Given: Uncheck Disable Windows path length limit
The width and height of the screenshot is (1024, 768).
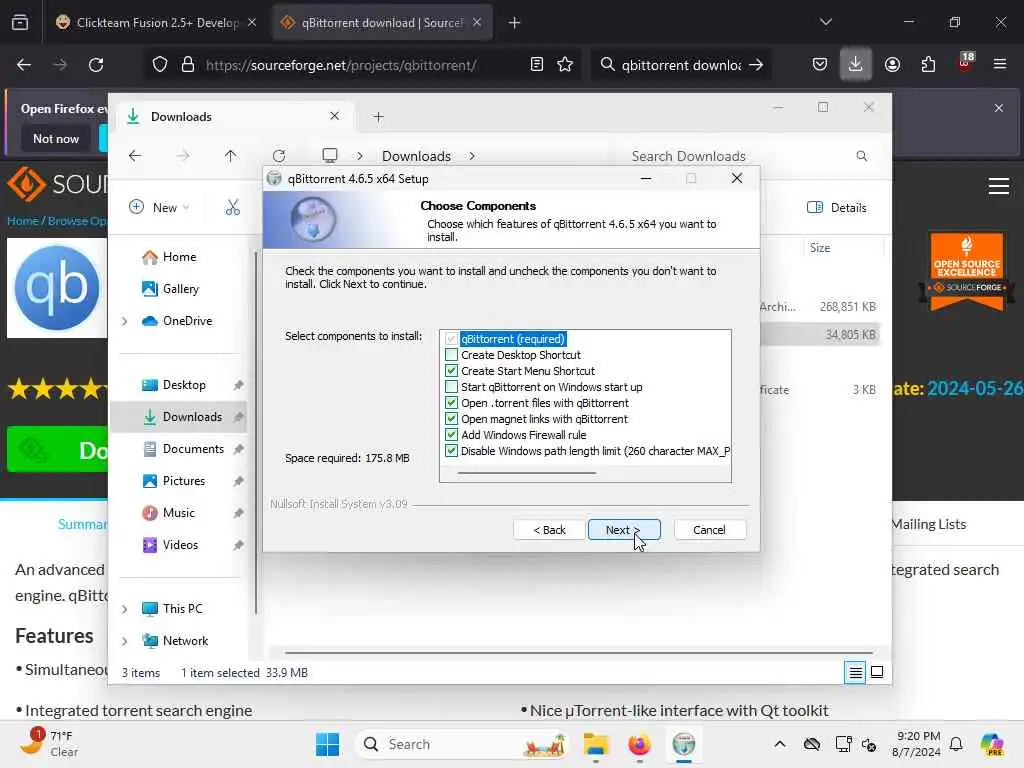Looking at the screenshot, I should click(451, 451).
